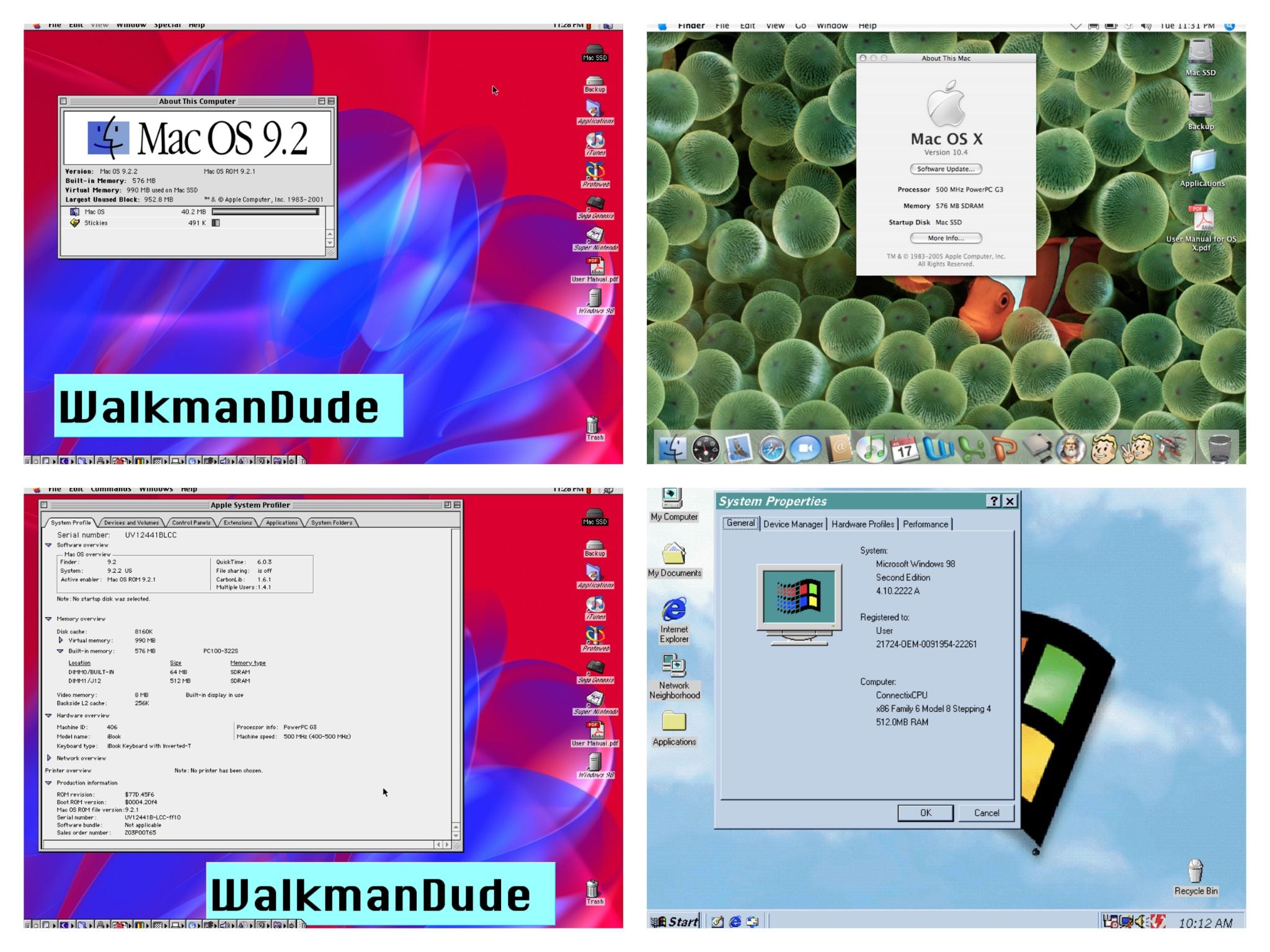The width and height of the screenshot is (1270, 952).
Task: Open Windows 98 icon beside Apple System Profiler
Action: point(595,765)
